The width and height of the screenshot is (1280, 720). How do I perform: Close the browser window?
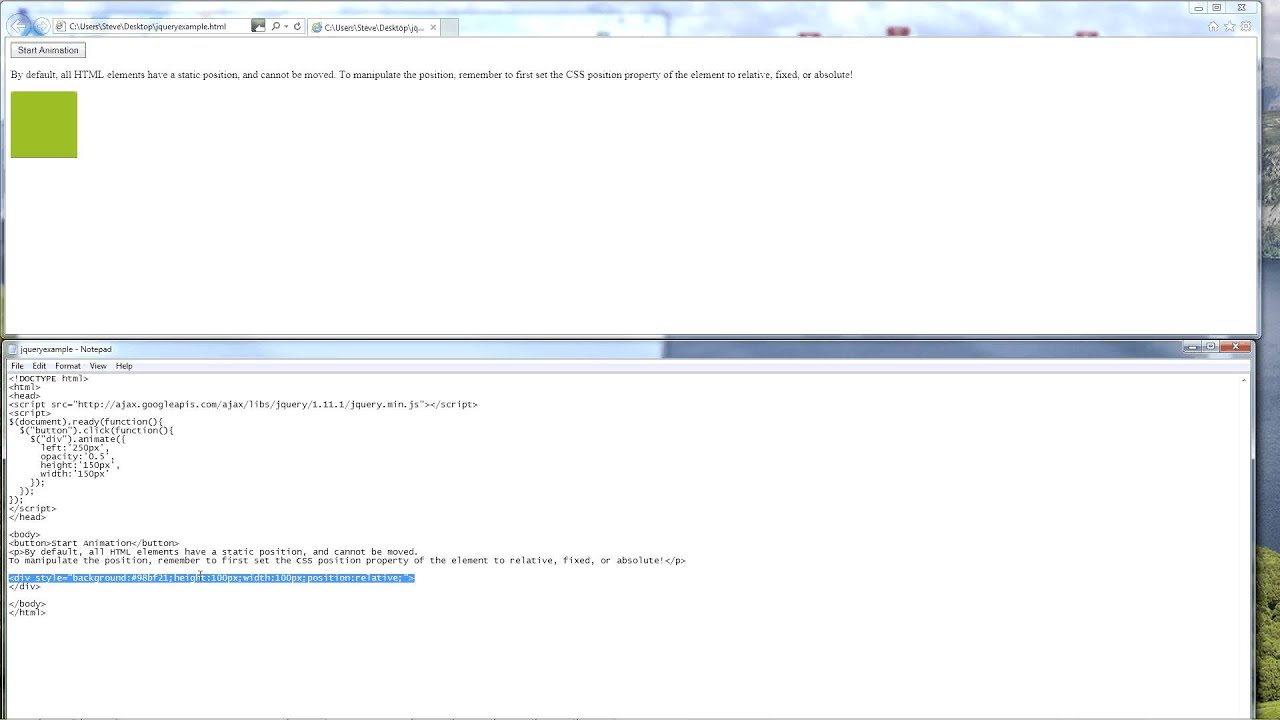[1242, 8]
